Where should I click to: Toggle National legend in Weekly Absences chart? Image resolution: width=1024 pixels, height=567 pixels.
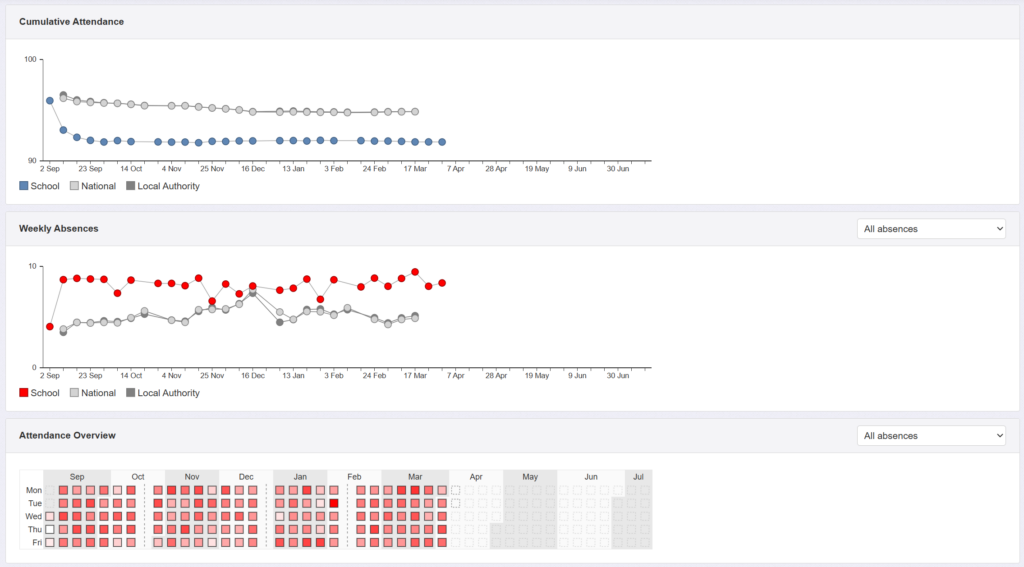[x=93, y=393]
